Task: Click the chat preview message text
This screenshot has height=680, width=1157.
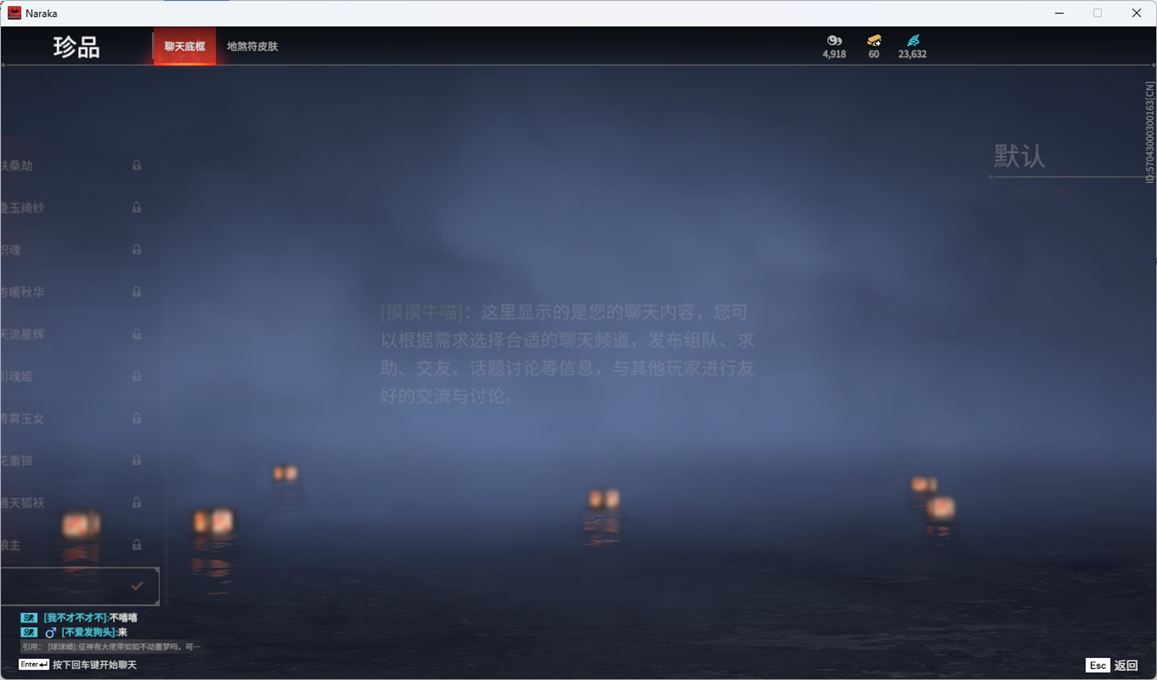Action: click(x=567, y=354)
